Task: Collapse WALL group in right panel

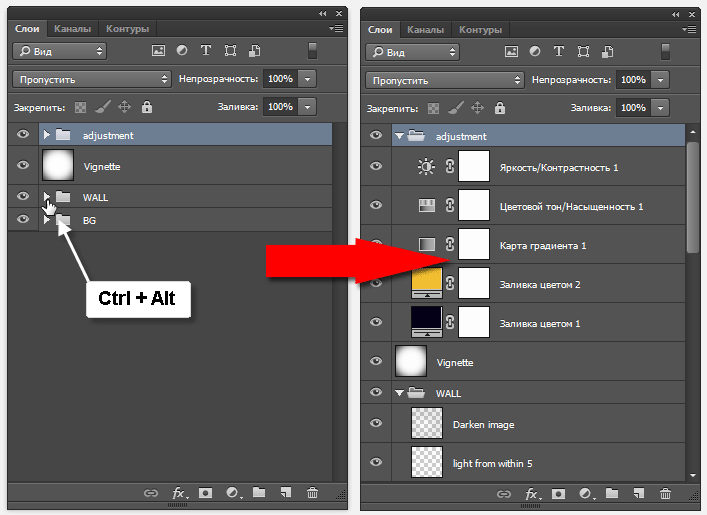Action: [x=399, y=393]
